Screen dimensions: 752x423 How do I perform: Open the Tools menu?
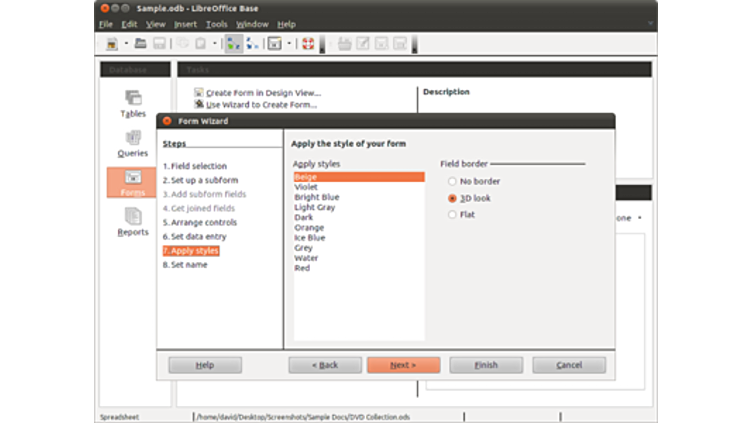pos(216,24)
